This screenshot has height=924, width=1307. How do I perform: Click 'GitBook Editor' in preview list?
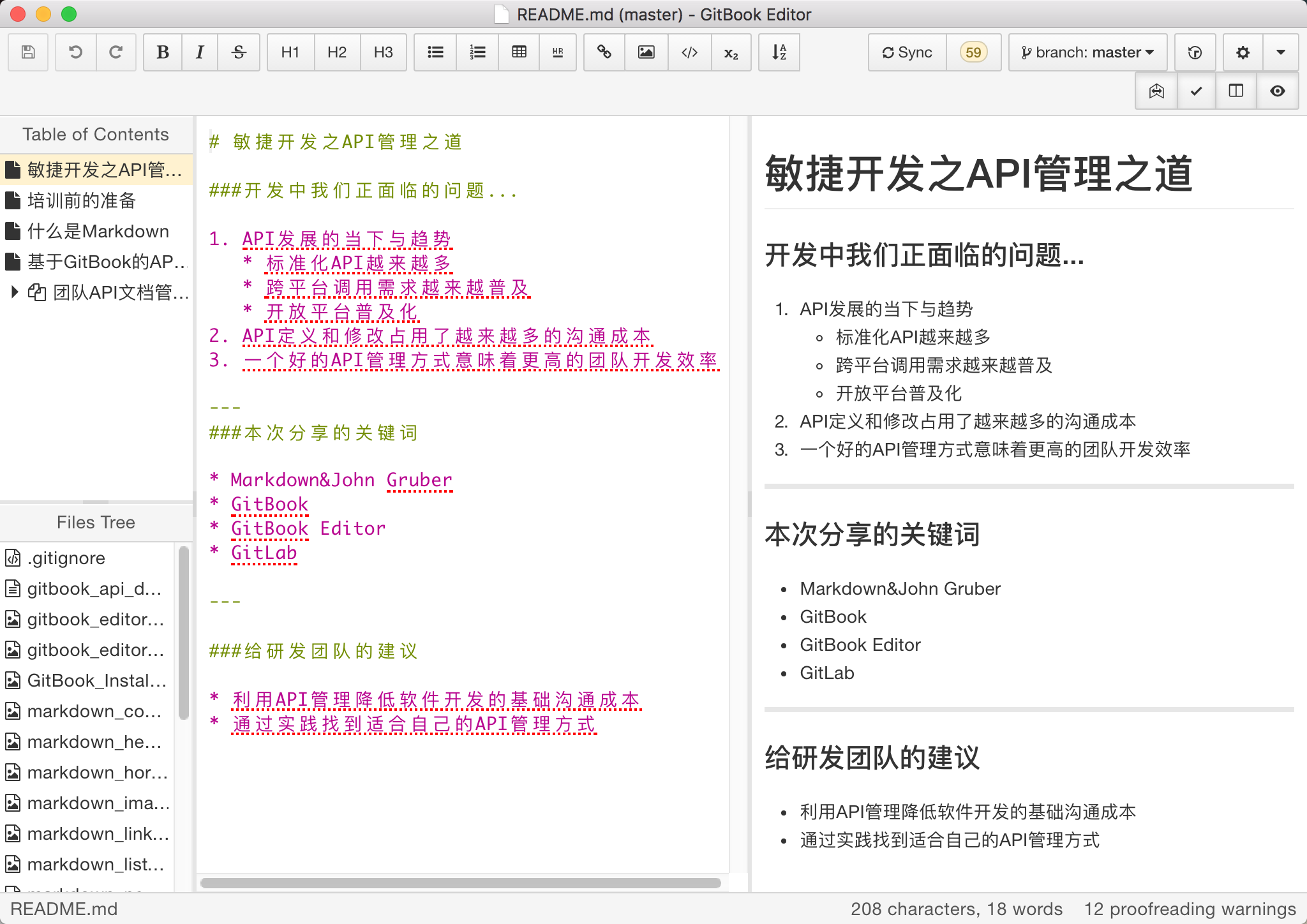(x=860, y=645)
